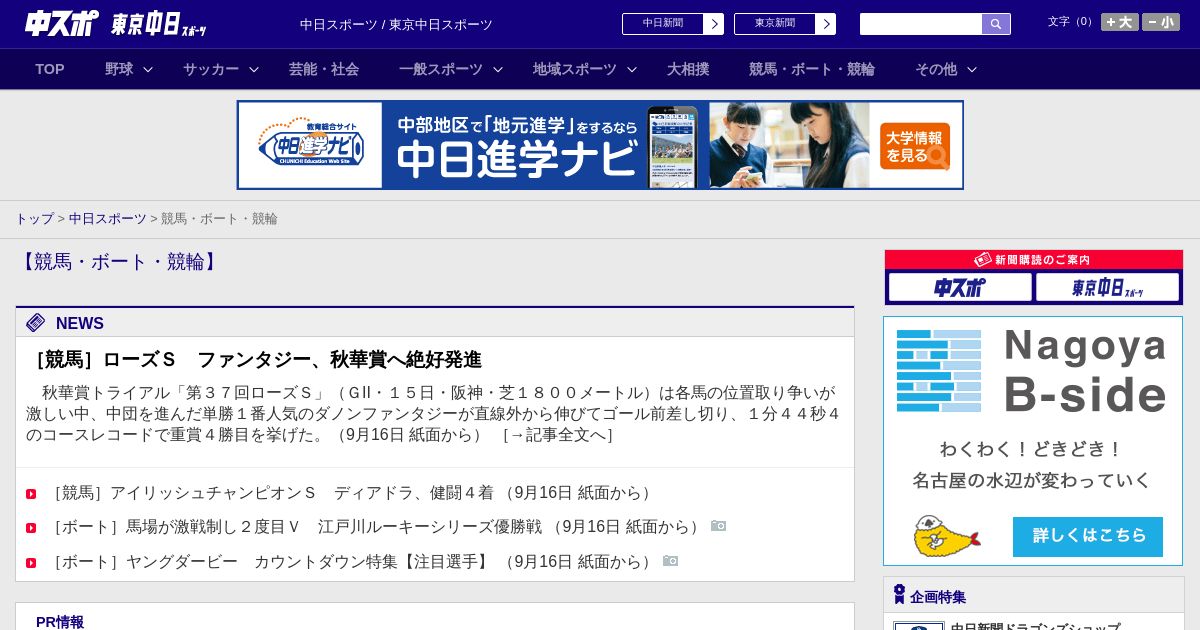This screenshot has width=1200, height=630.
Task: Click the Chunichi Sports logo
Action: pyautogui.click(x=62, y=23)
